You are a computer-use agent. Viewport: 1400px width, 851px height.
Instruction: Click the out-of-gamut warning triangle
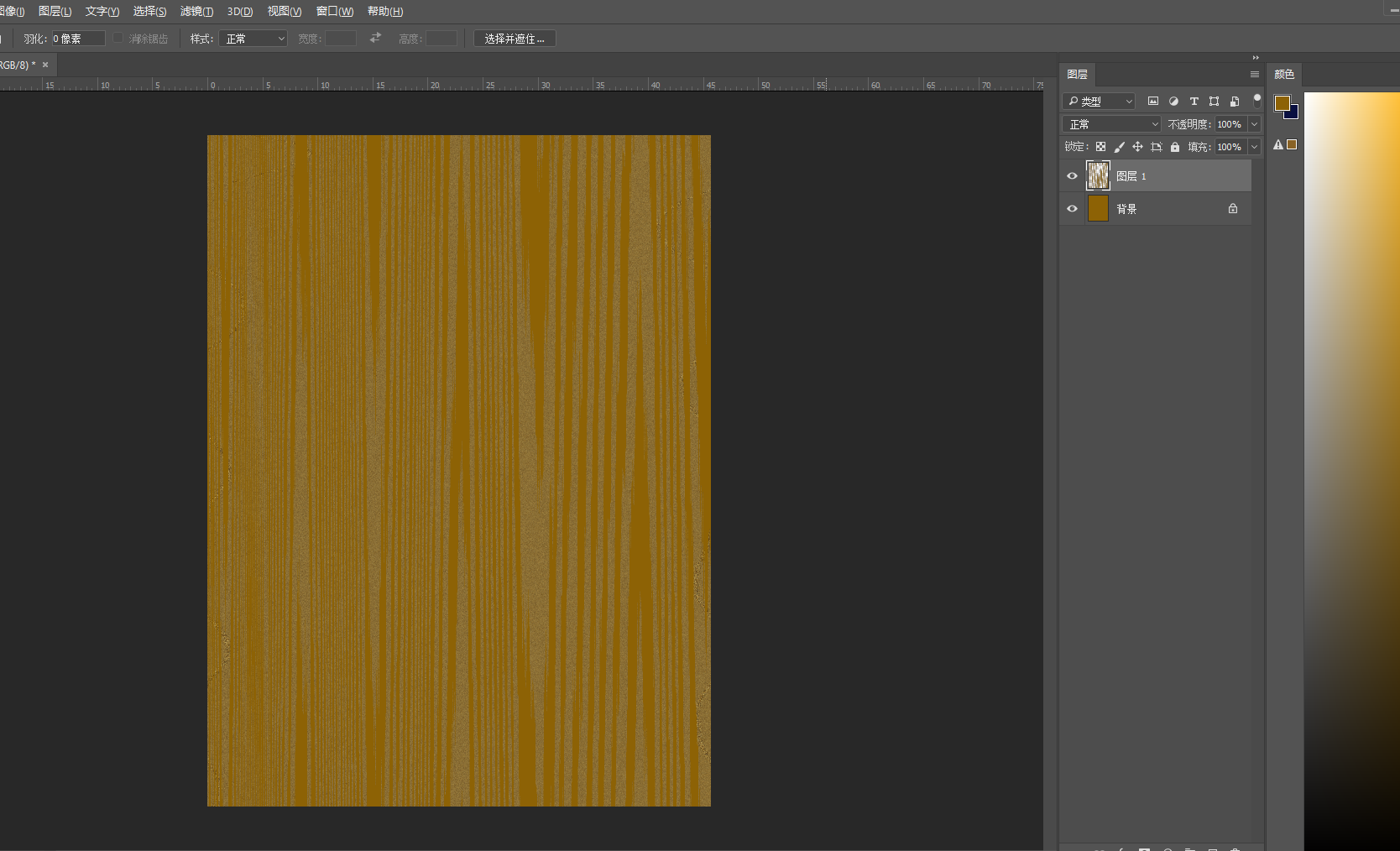click(x=1278, y=144)
